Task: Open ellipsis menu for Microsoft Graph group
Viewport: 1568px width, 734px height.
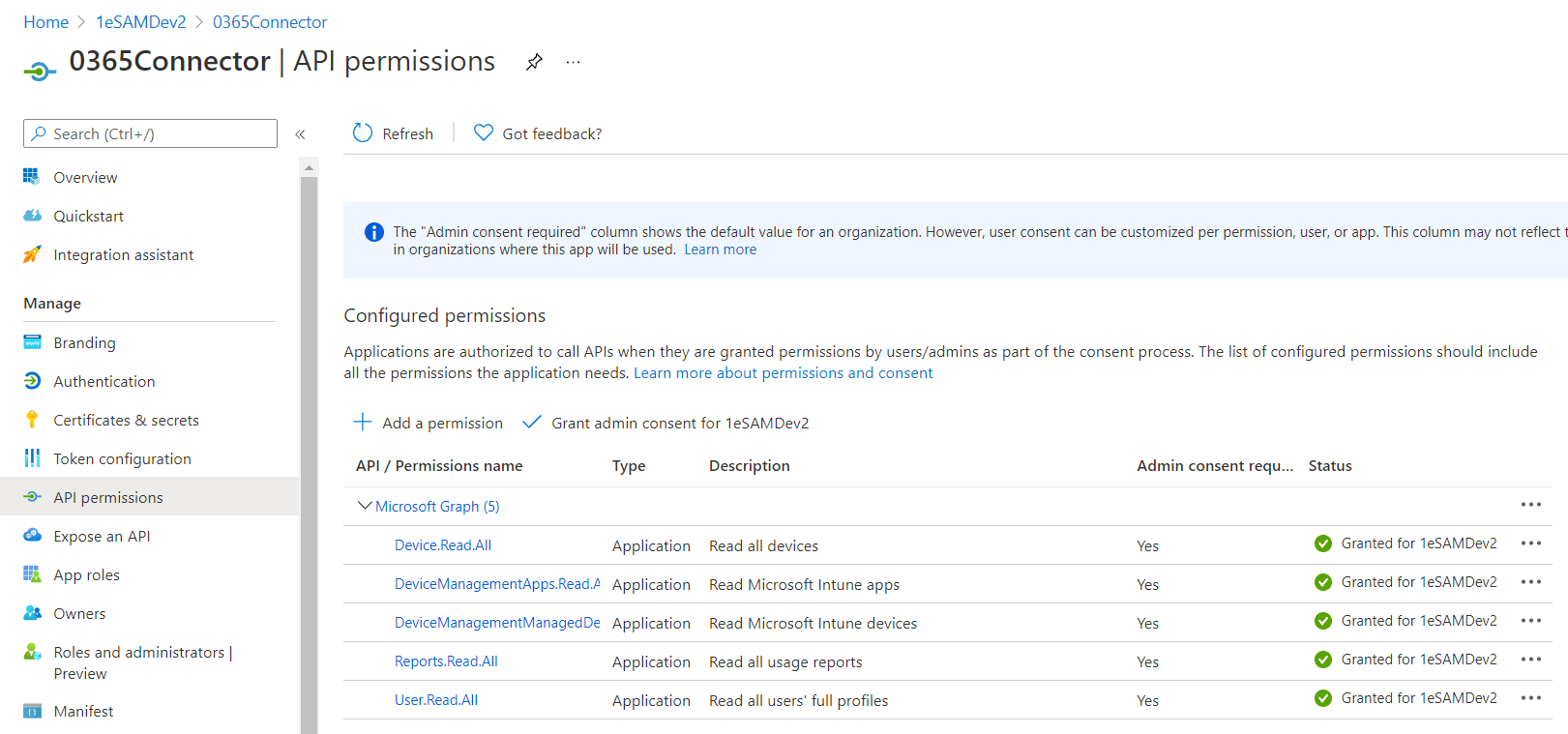Action: pyautogui.click(x=1530, y=505)
